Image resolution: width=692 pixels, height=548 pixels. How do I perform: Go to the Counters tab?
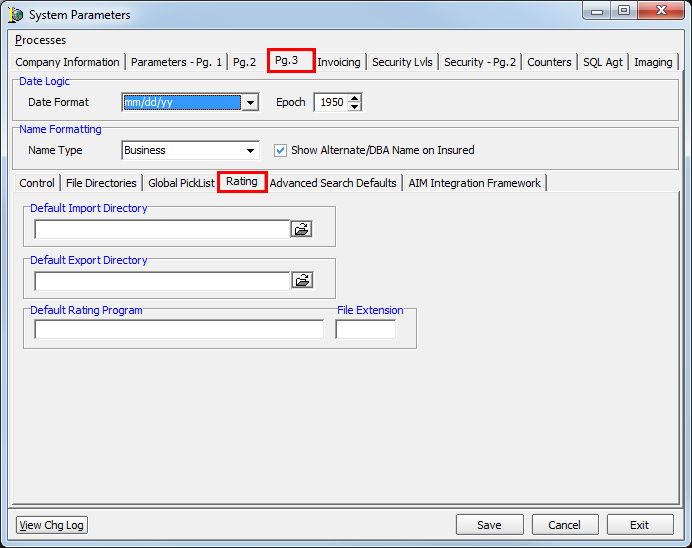pyautogui.click(x=549, y=62)
